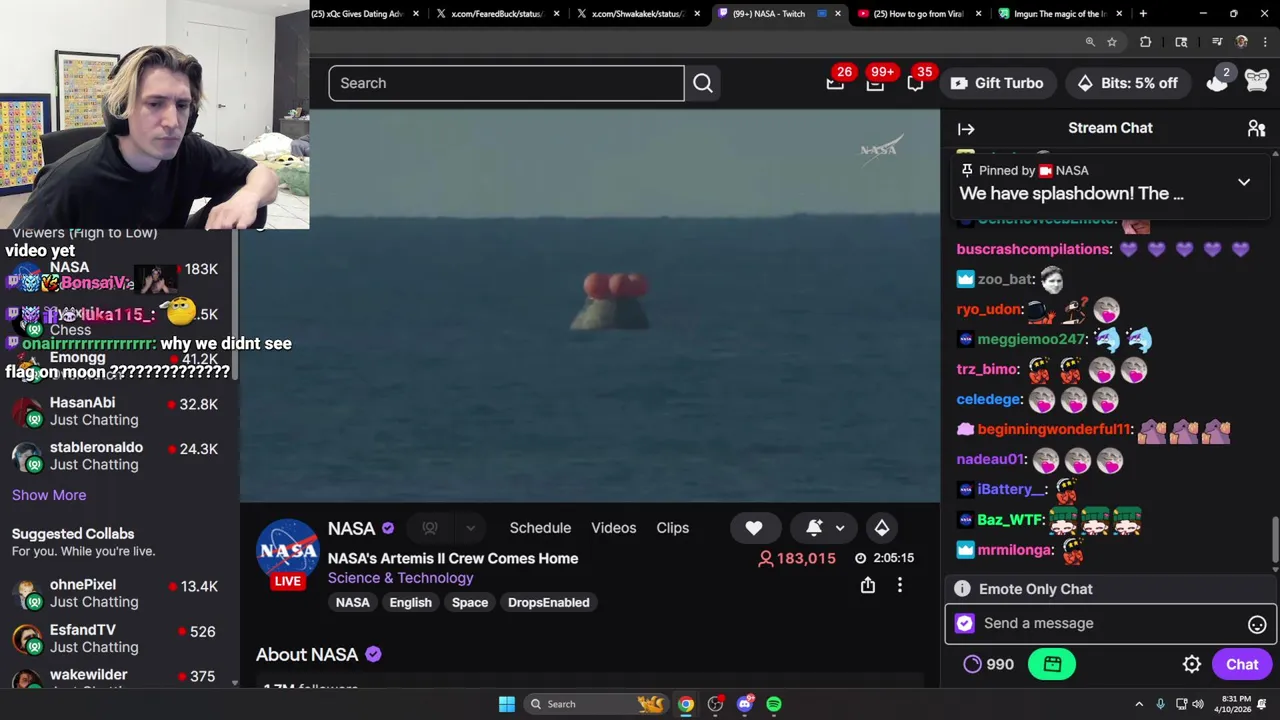Image resolution: width=1280 pixels, height=720 pixels.
Task: Open the Science & Technology category link
Action: 400,578
